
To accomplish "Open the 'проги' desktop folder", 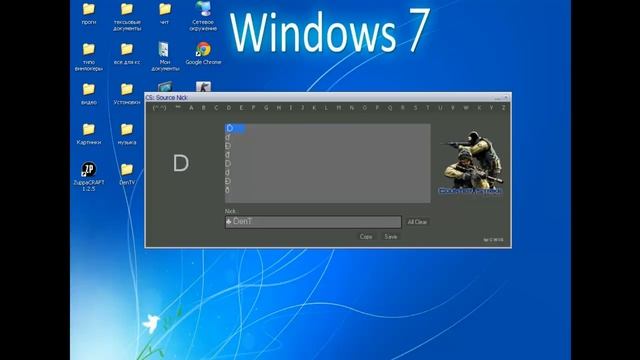I will click(x=89, y=13).
